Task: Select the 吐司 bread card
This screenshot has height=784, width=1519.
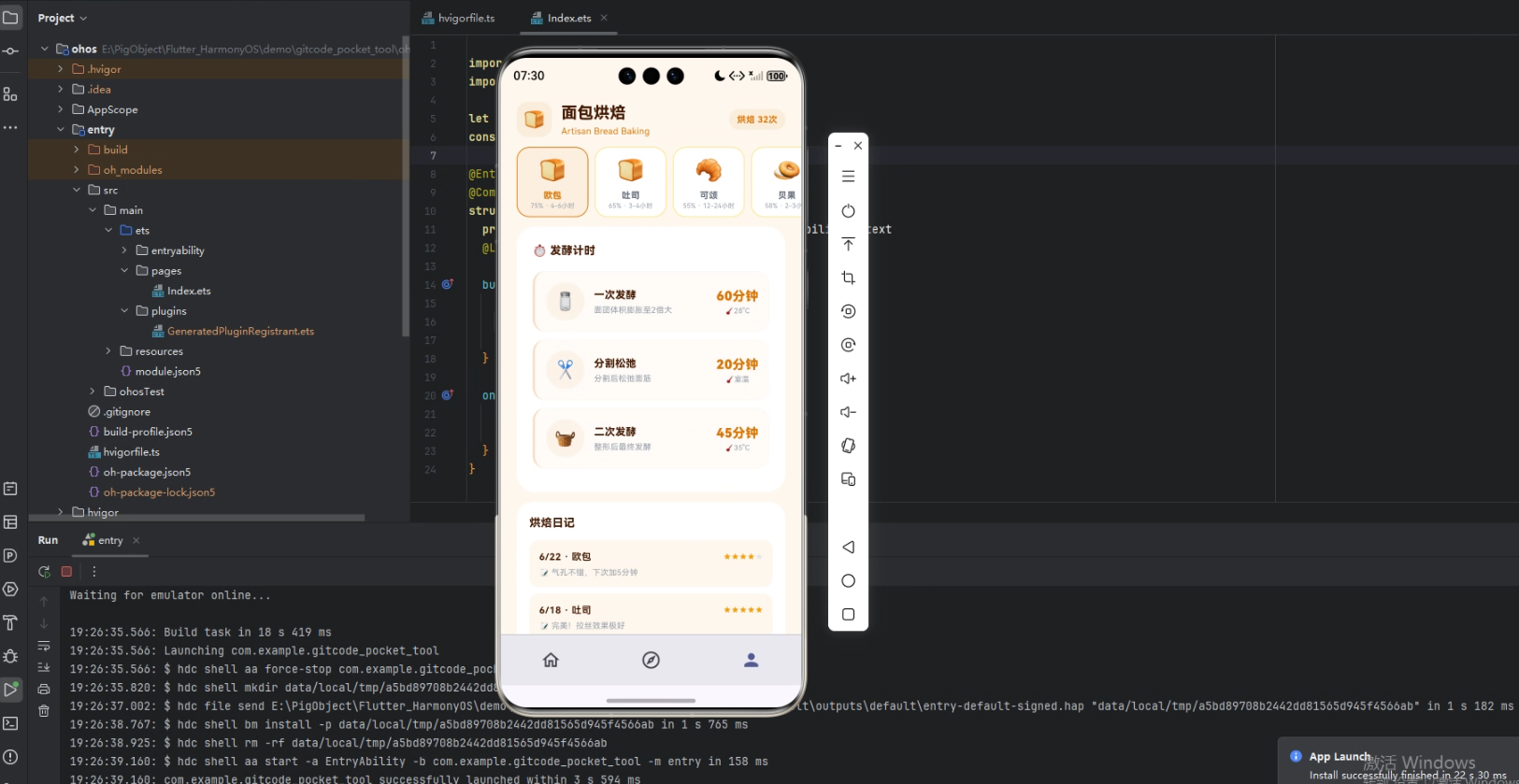Action: [631, 181]
